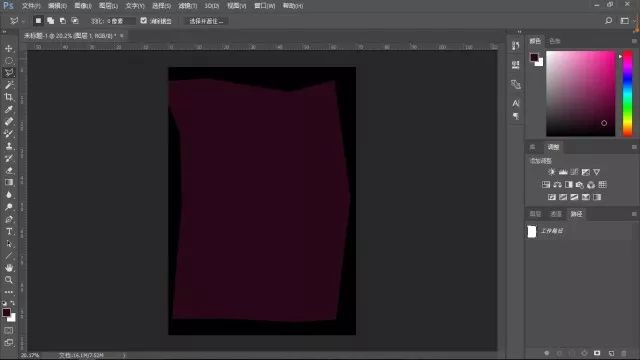Open the Character panel icon
The image size is (640, 360).
click(x=516, y=103)
